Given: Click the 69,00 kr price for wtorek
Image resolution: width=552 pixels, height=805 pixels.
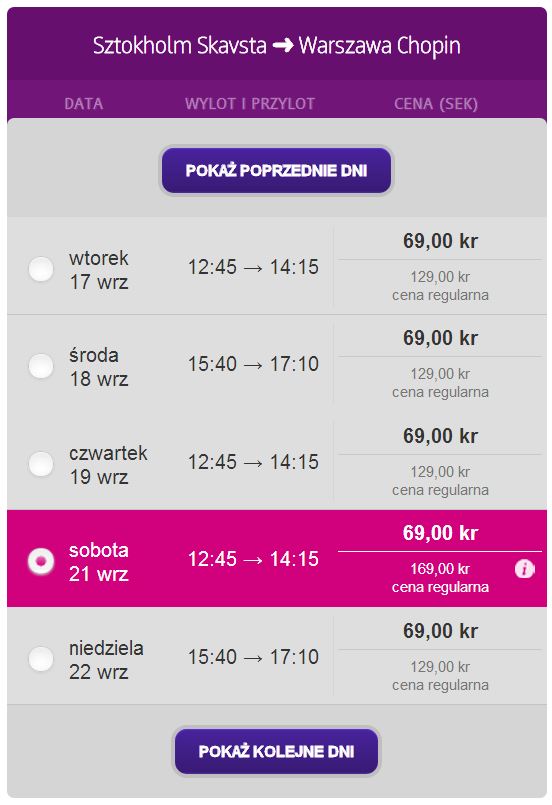Looking at the screenshot, I should point(440,241).
